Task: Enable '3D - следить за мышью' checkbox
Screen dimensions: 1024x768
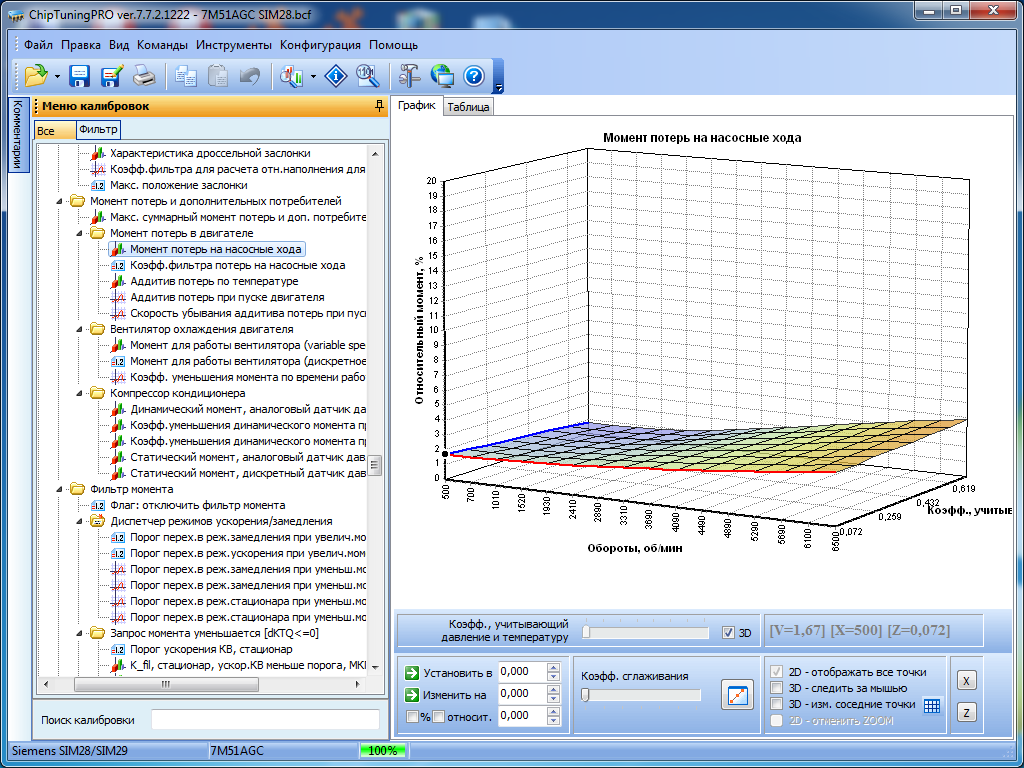Action: 777,688
